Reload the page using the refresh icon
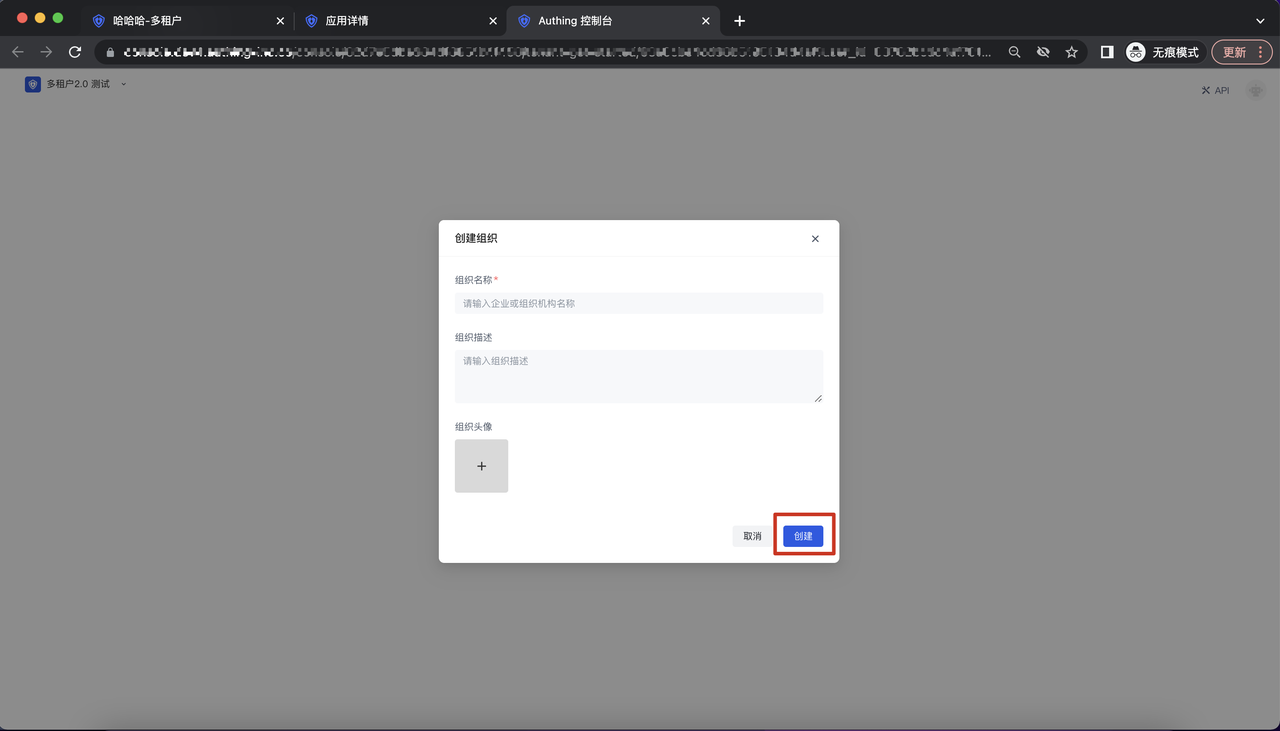Image resolution: width=1280 pixels, height=731 pixels. pyautogui.click(x=75, y=52)
